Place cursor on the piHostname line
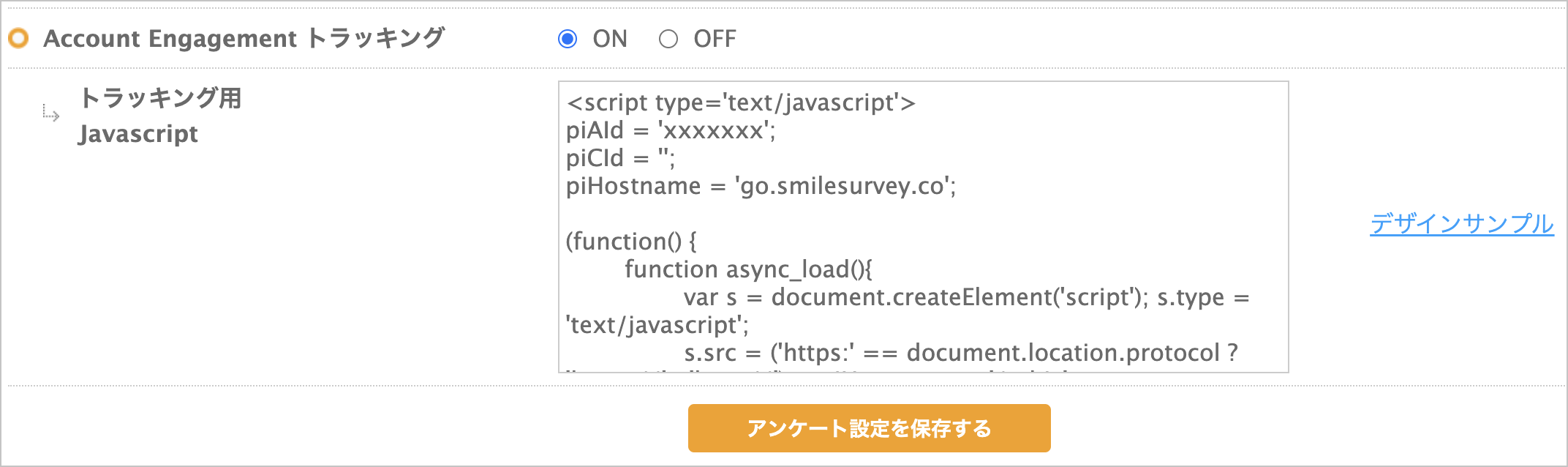This screenshot has width=1568, height=467. (x=761, y=186)
